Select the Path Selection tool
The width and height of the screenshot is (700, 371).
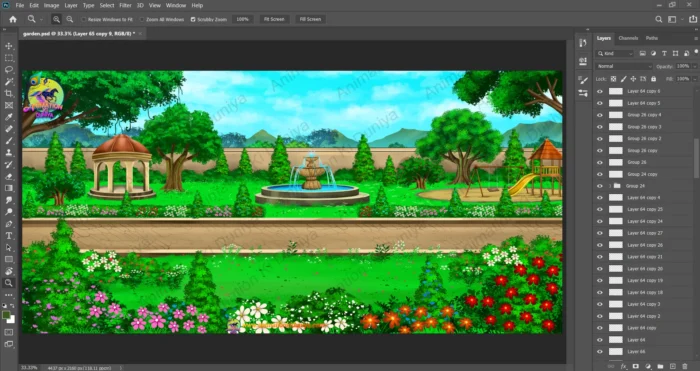pyautogui.click(x=8, y=247)
